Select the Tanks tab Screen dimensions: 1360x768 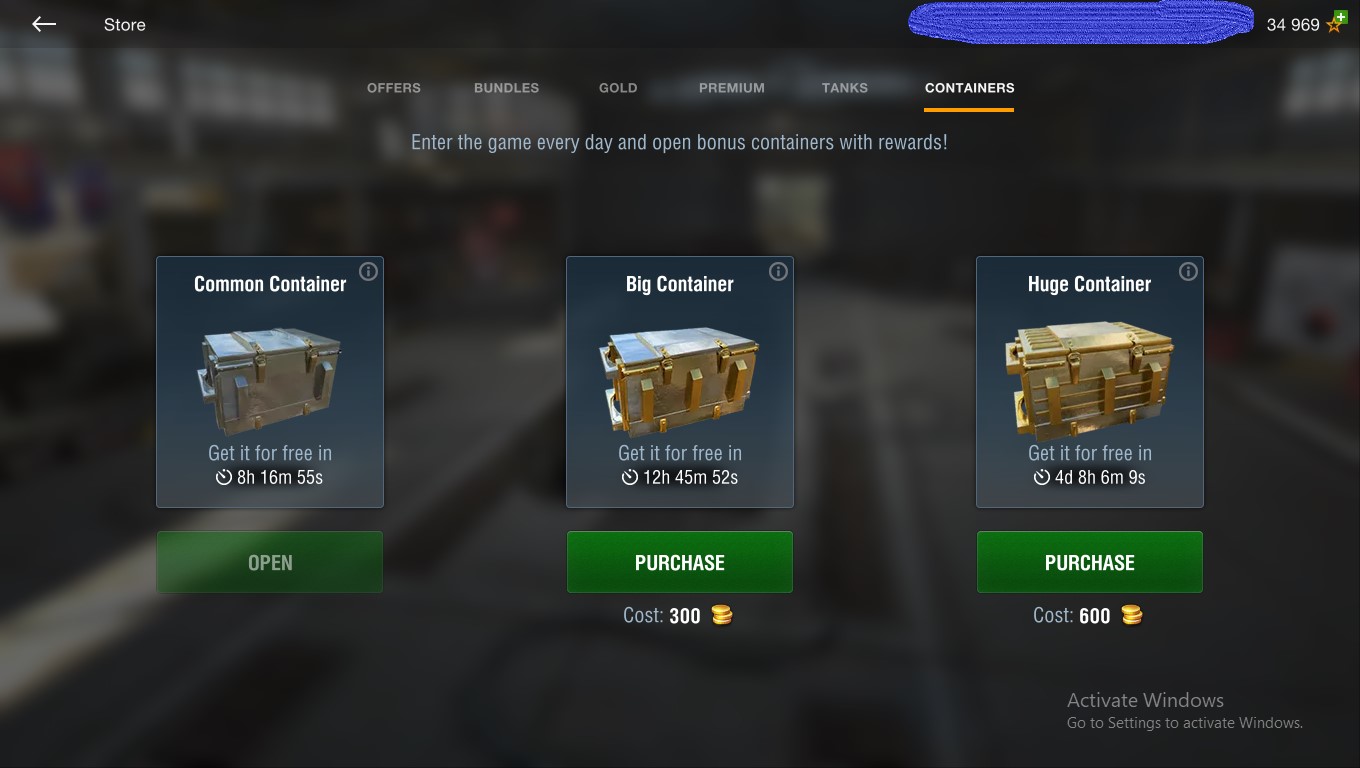point(845,88)
